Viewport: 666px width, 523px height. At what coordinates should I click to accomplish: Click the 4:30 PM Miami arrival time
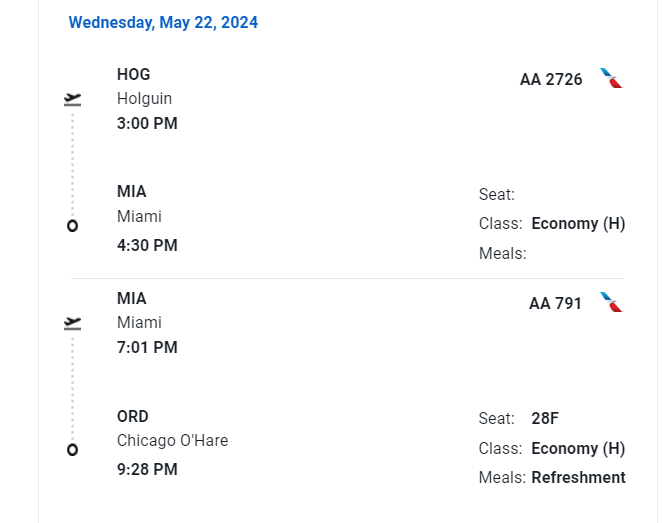147,245
